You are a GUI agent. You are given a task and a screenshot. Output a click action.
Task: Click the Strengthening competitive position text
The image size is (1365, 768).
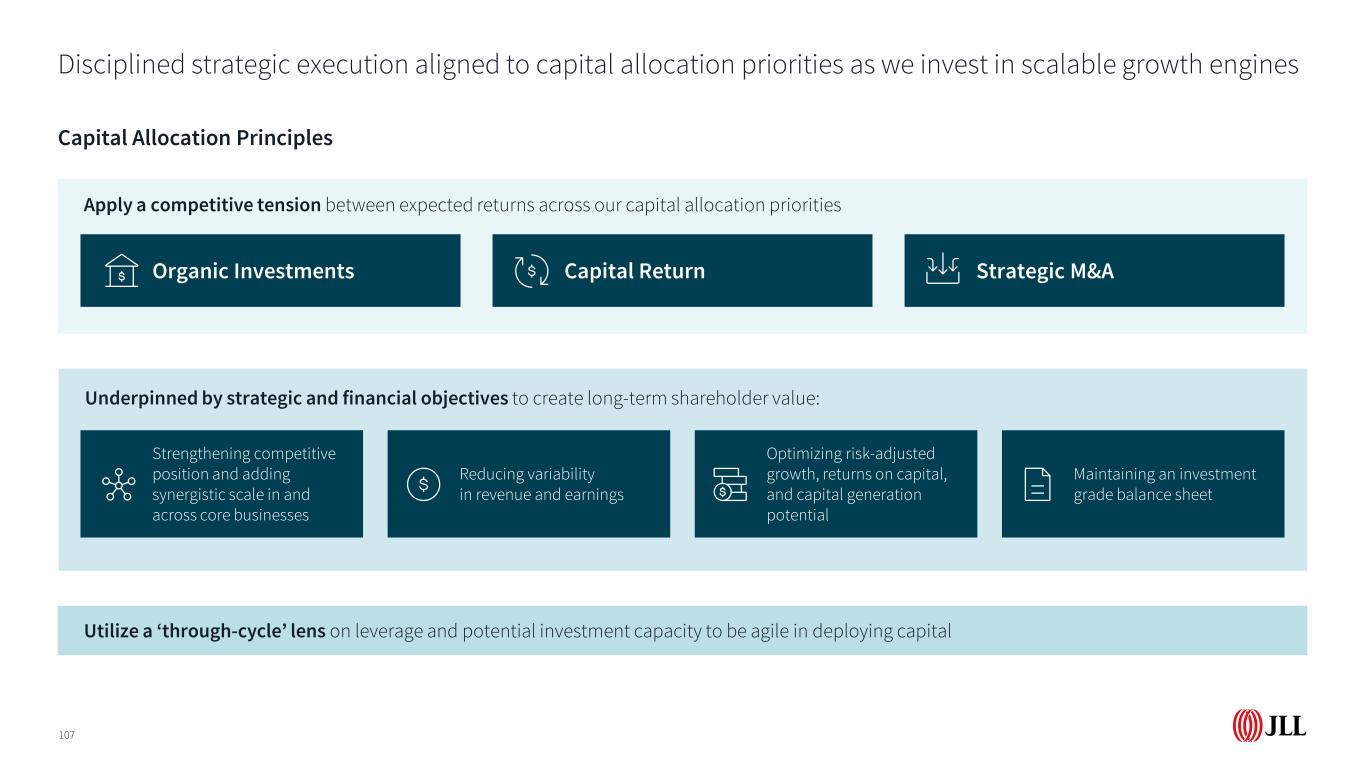(x=244, y=484)
